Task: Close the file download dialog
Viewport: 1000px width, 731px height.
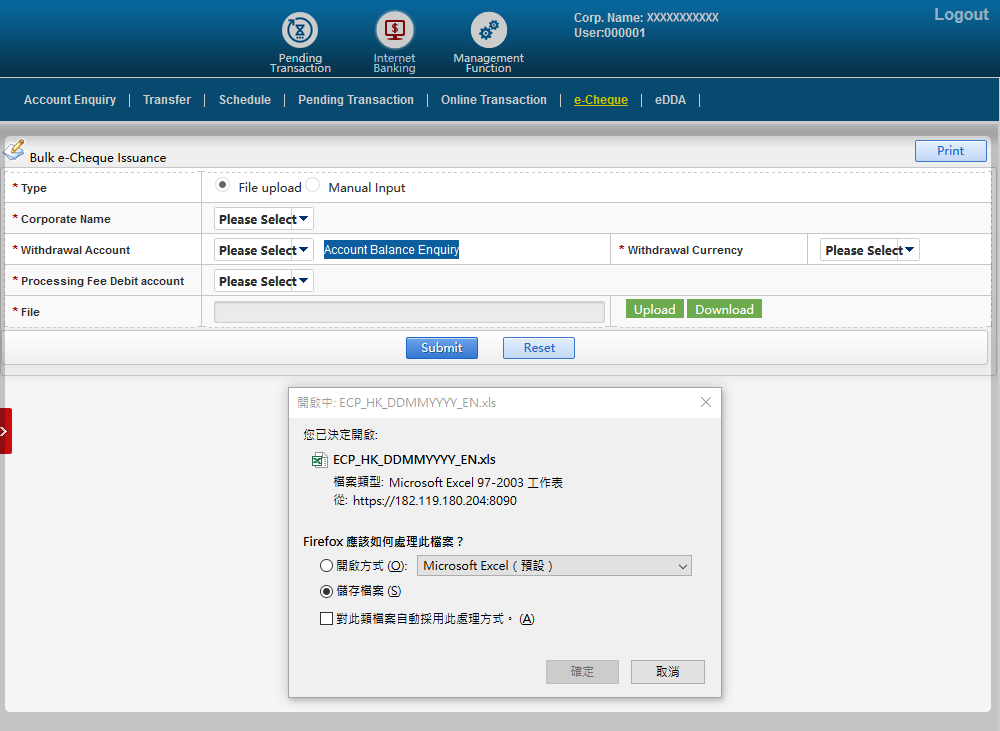Action: coord(705,402)
